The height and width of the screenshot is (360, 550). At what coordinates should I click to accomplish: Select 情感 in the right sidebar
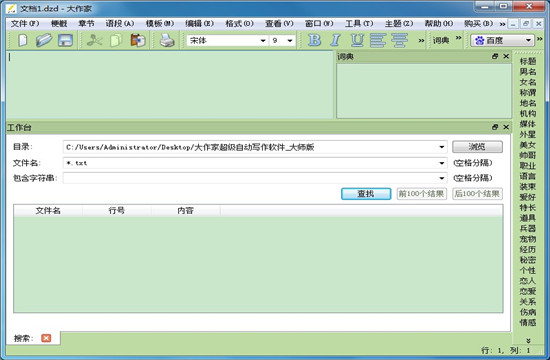[528, 322]
